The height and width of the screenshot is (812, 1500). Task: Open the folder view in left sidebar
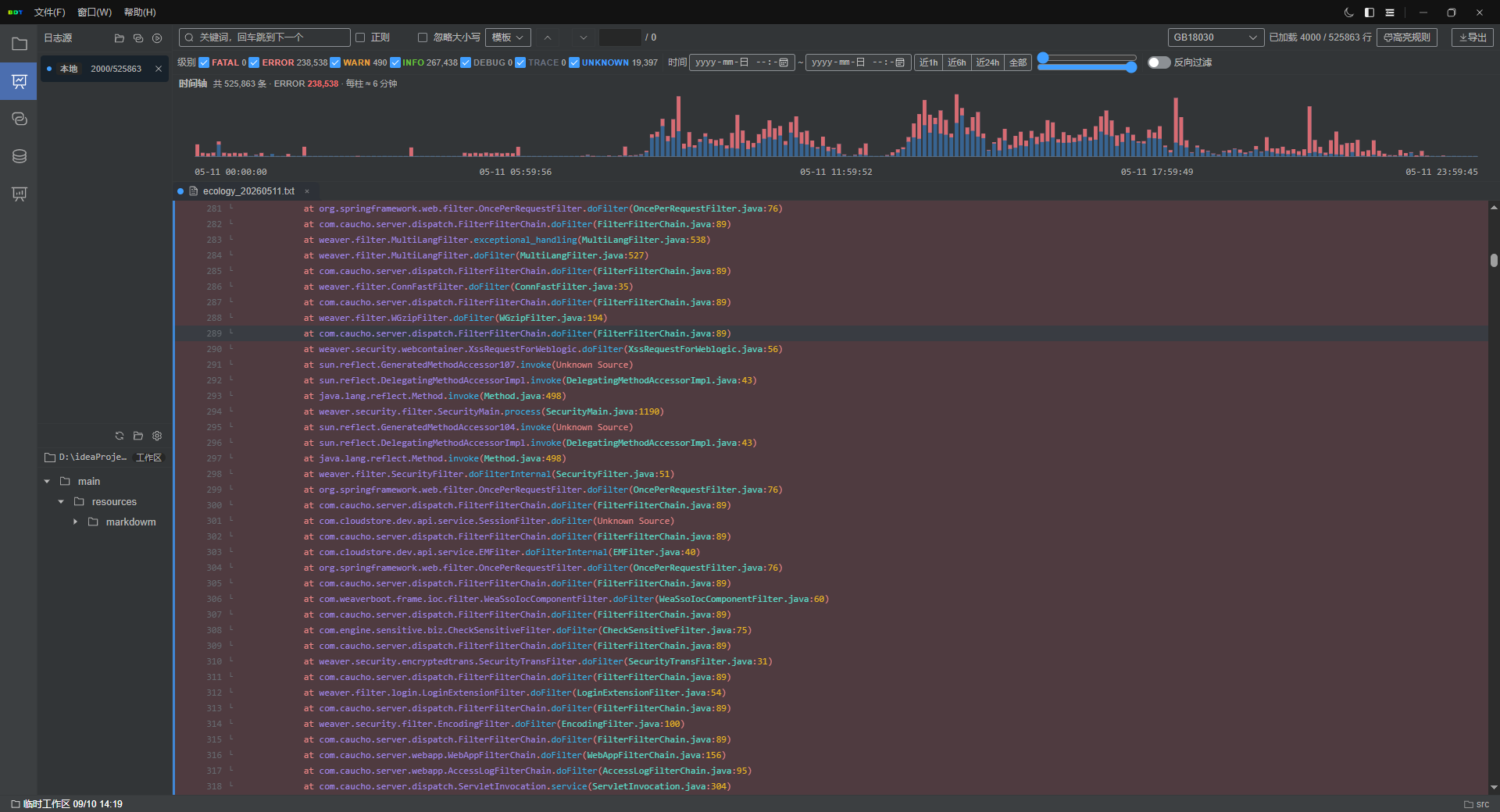(19, 44)
